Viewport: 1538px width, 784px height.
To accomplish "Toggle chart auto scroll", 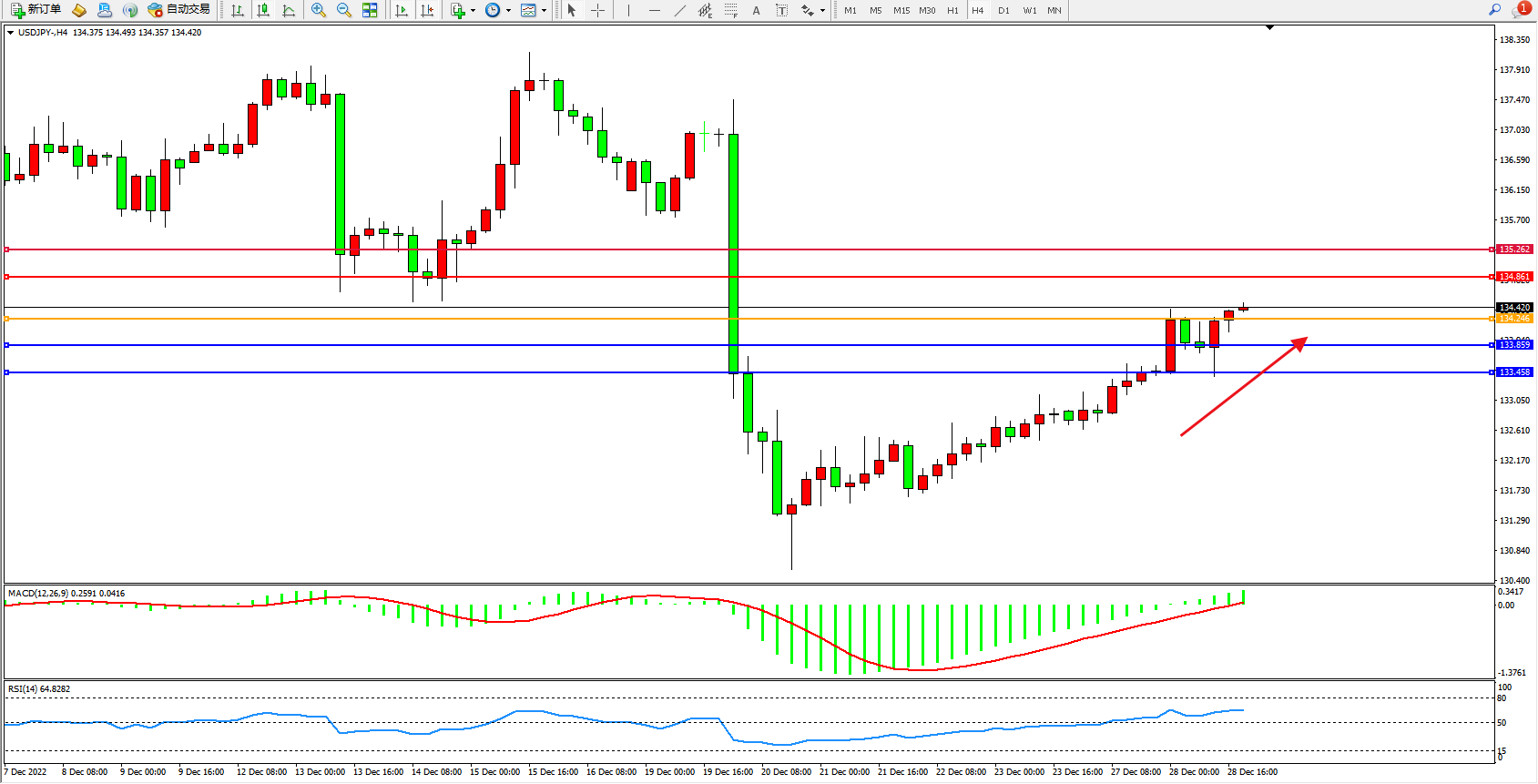I will click(401, 10).
